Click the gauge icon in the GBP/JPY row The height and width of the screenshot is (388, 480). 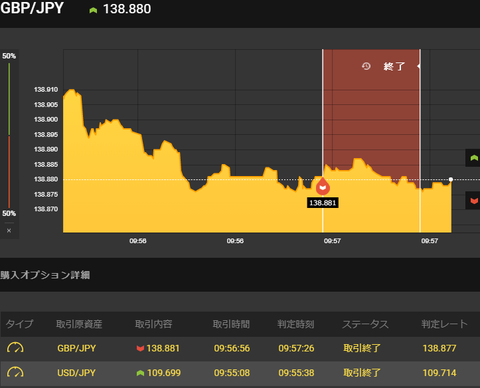[15, 348]
